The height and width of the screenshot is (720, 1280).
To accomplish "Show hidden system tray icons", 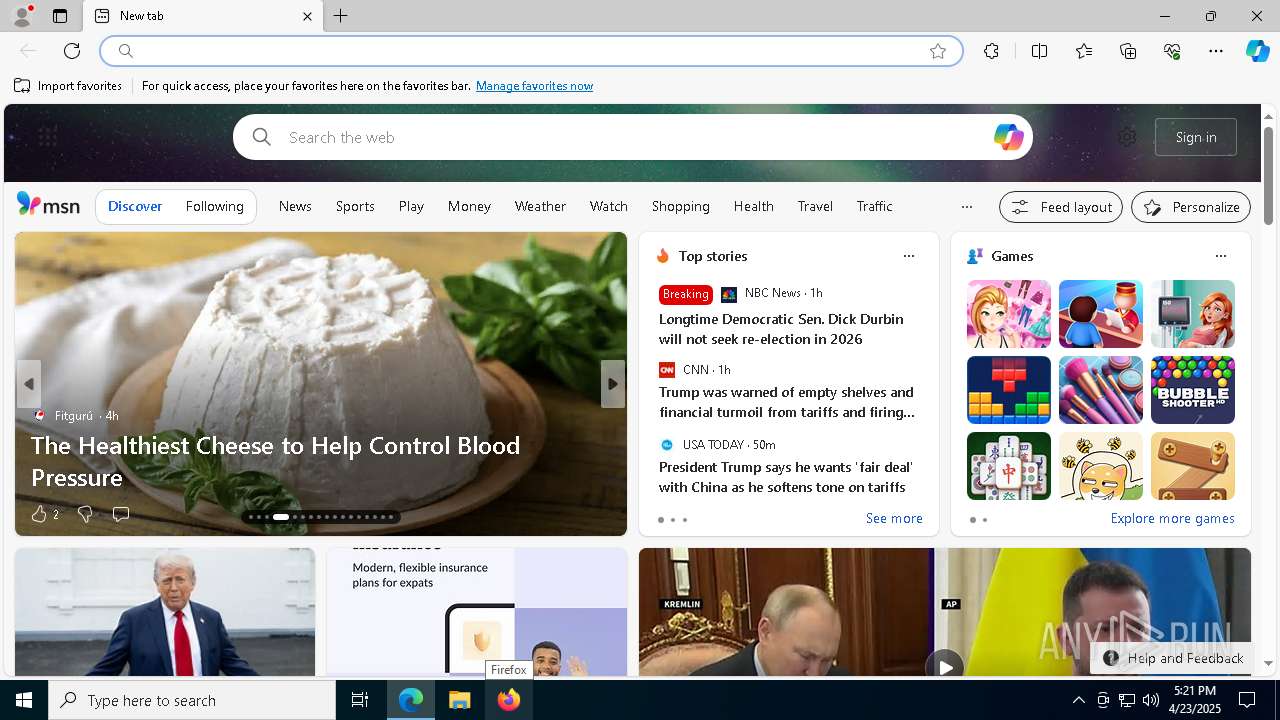I will click(x=1078, y=700).
